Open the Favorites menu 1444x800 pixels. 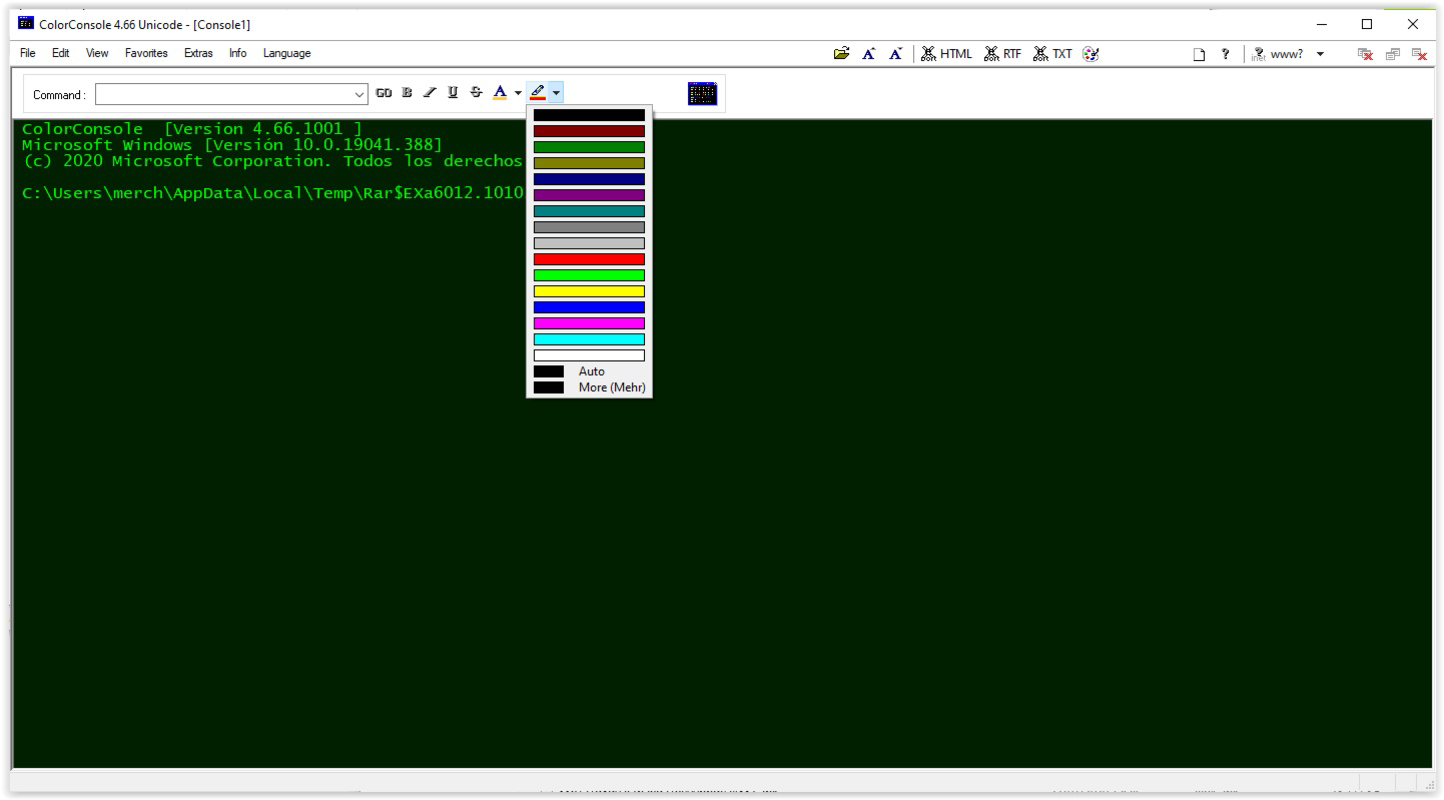click(146, 54)
